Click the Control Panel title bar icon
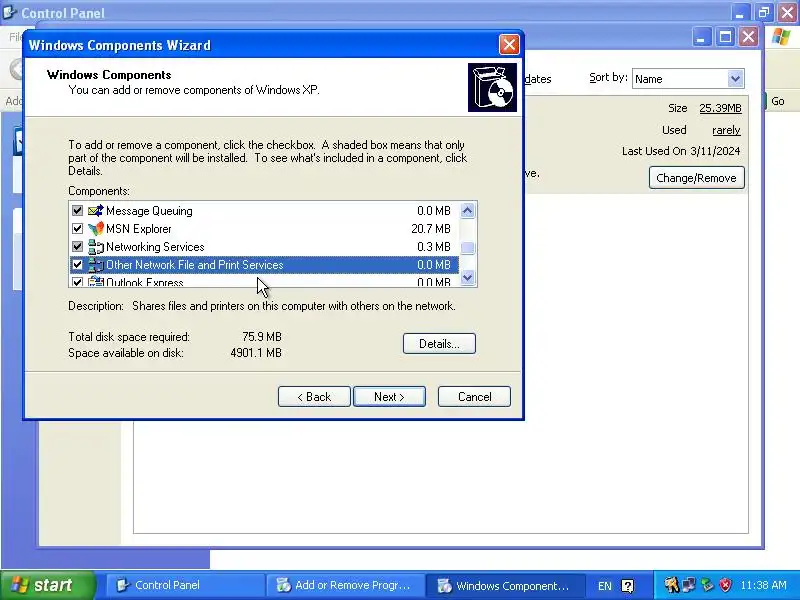The height and width of the screenshot is (600, 800). coord(9,12)
